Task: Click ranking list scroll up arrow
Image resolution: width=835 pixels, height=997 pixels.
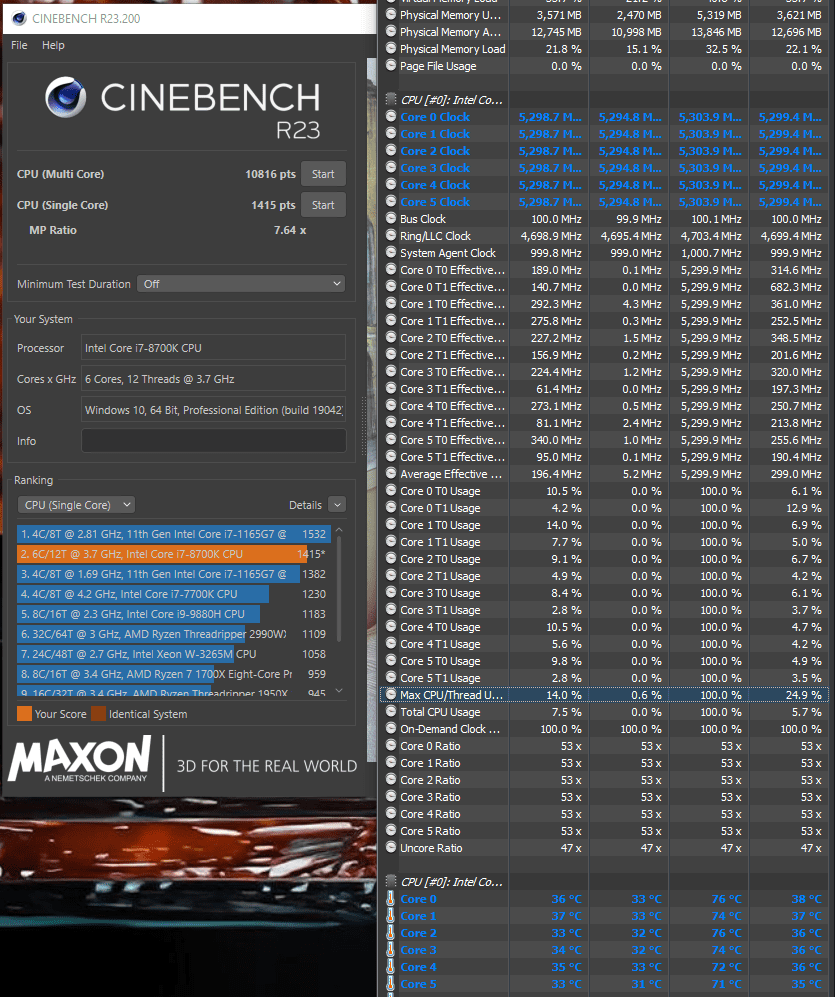Action: tap(339, 530)
